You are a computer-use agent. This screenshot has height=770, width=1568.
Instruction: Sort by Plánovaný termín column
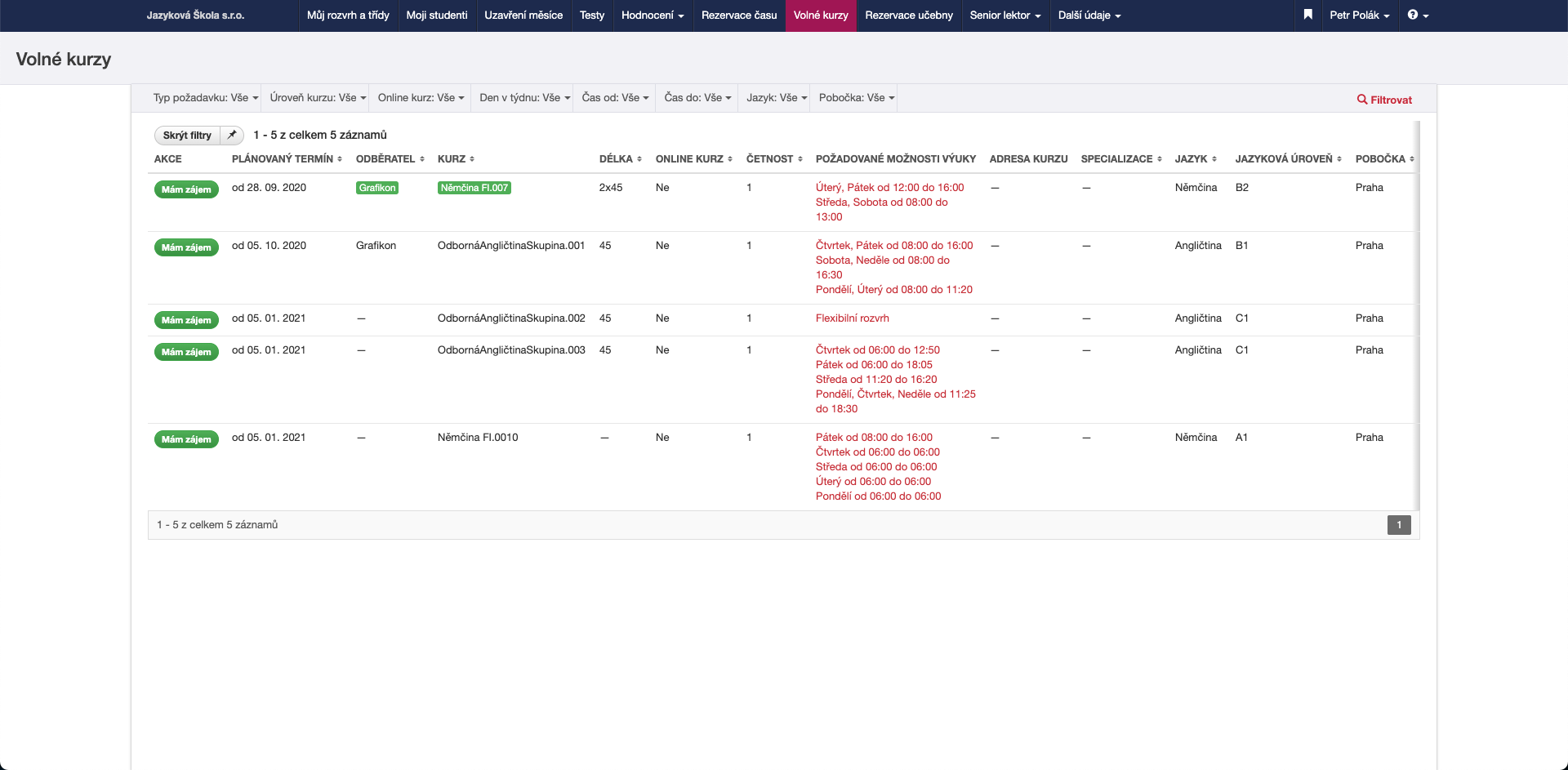pyautogui.click(x=287, y=158)
